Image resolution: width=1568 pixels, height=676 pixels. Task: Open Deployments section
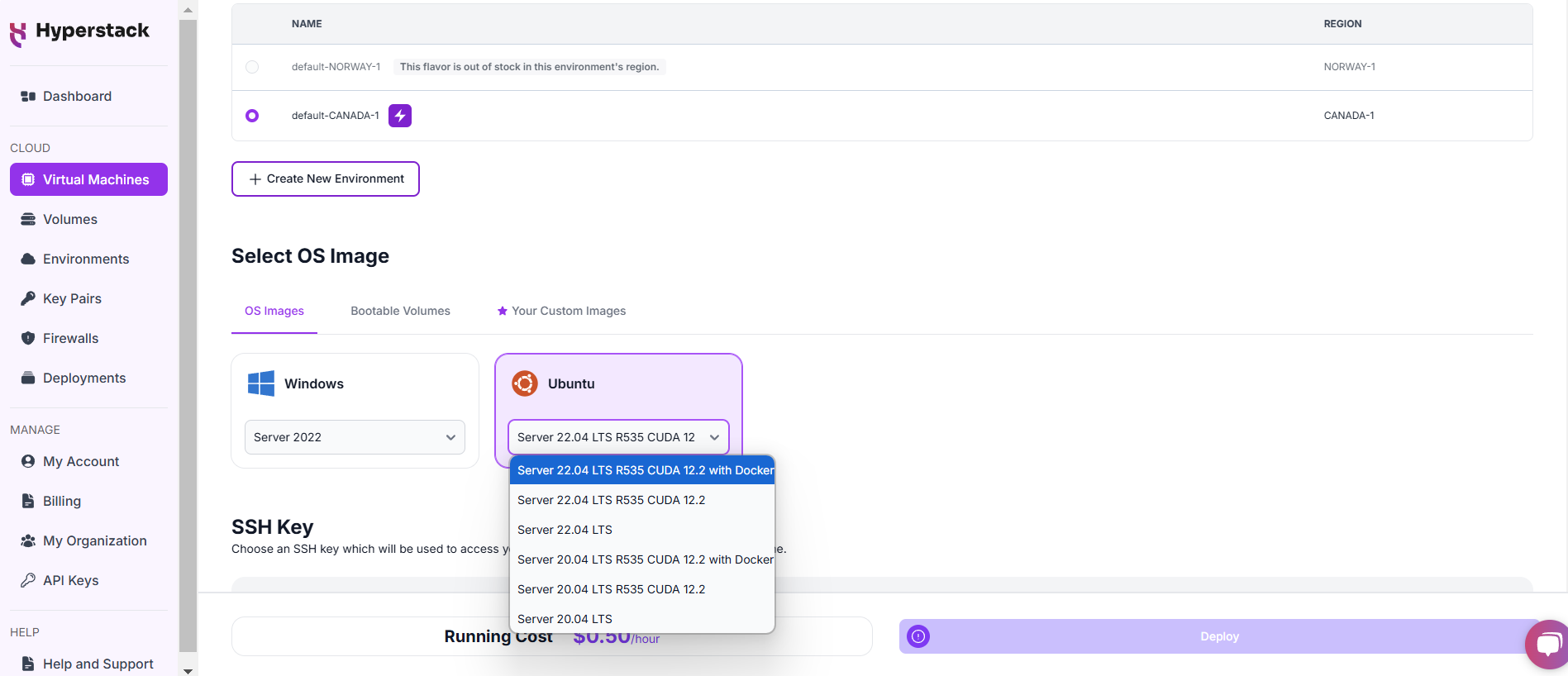coord(88,378)
